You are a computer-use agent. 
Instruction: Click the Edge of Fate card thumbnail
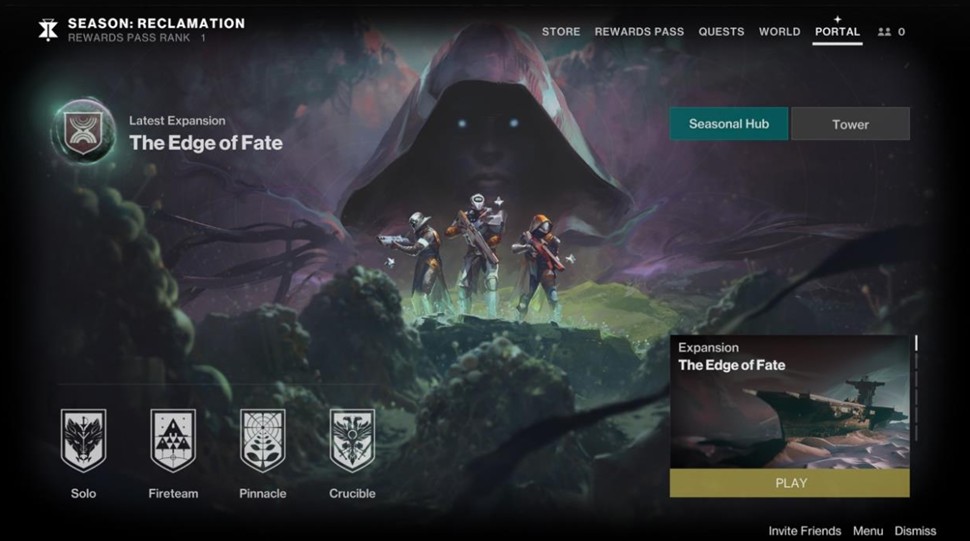[790, 402]
